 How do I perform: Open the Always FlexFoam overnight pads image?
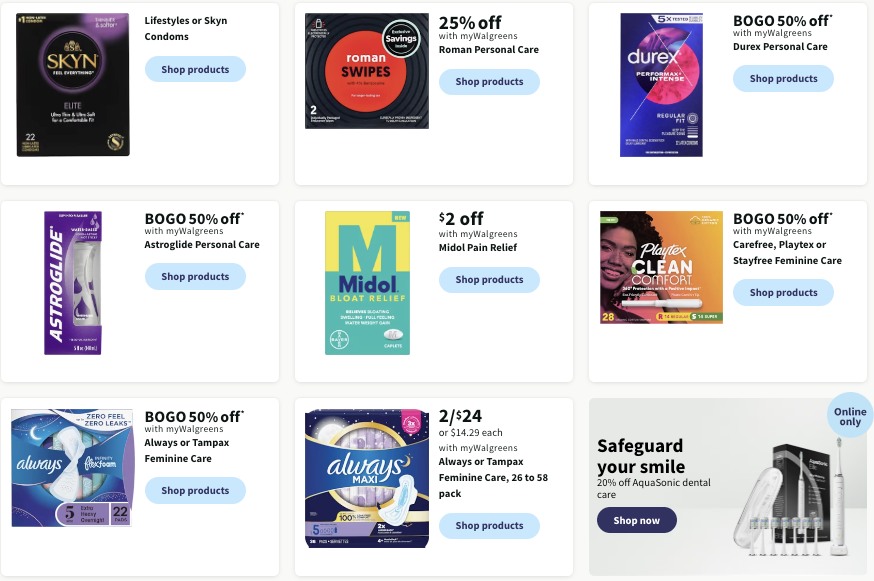72,467
